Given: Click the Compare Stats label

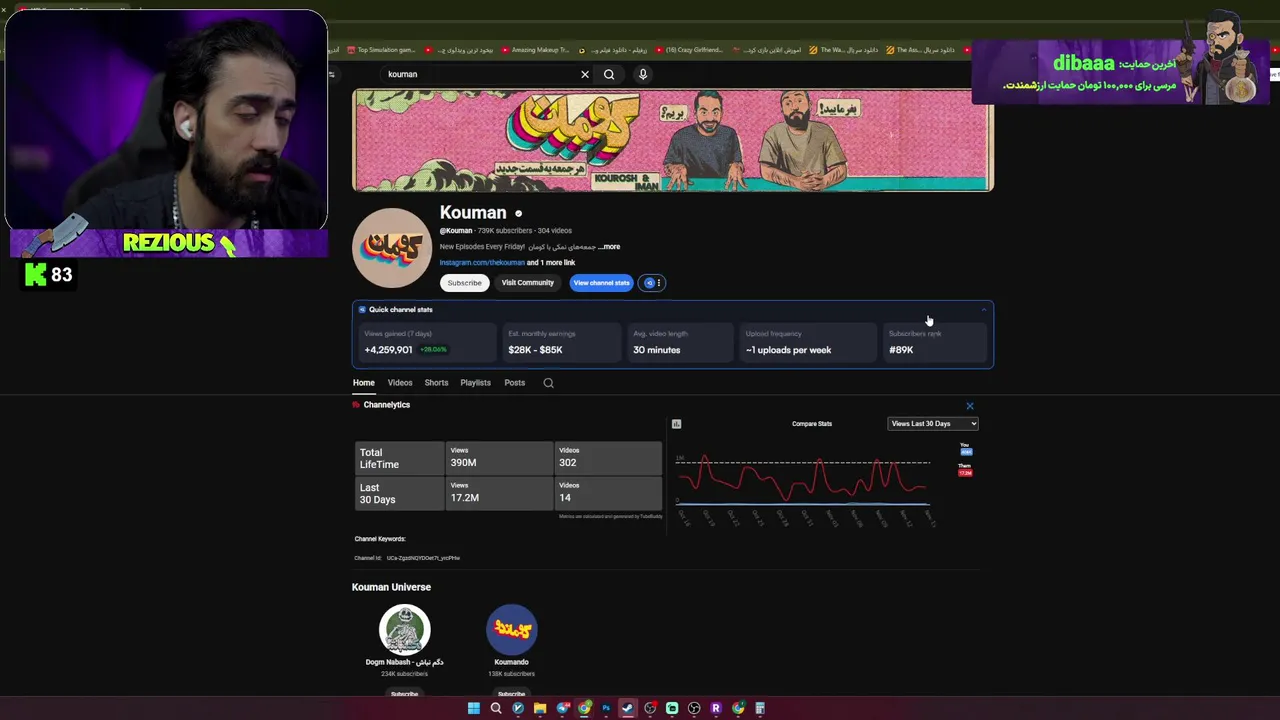Looking at the screenshot, I should 812,424.
